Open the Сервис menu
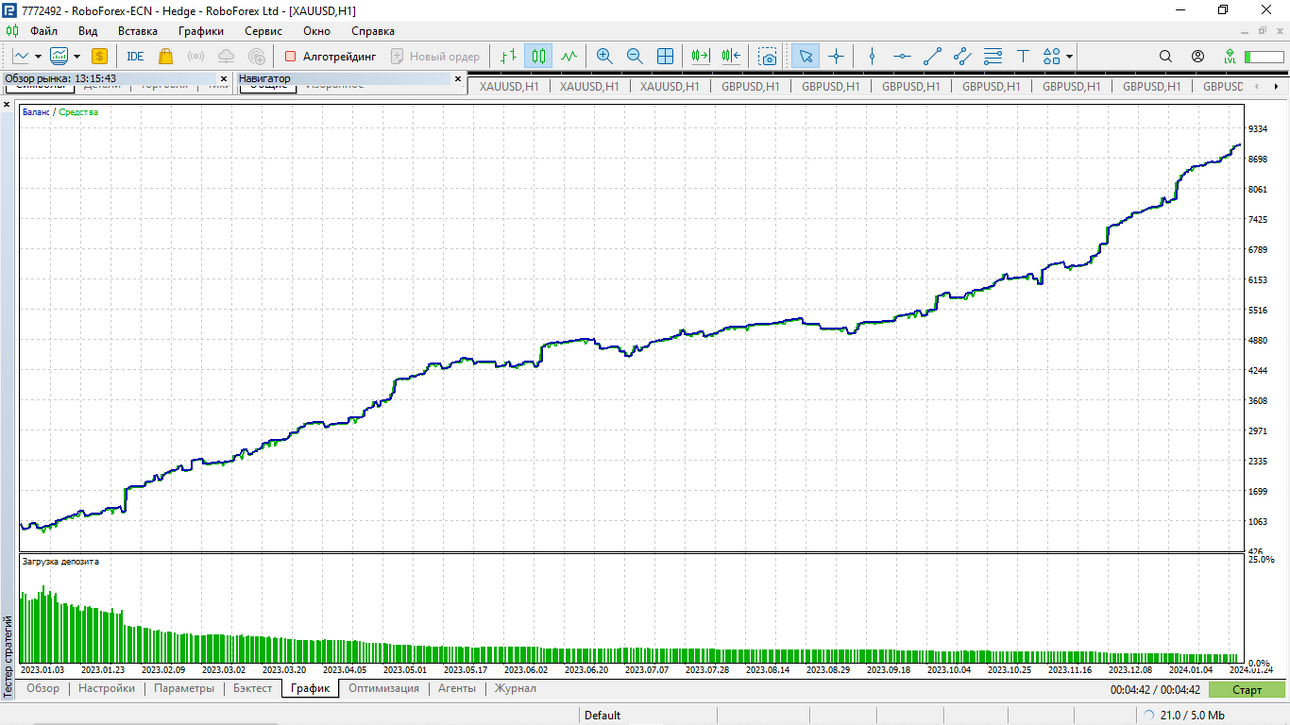Screen dimensions: 1290x725 pos(263,31)
